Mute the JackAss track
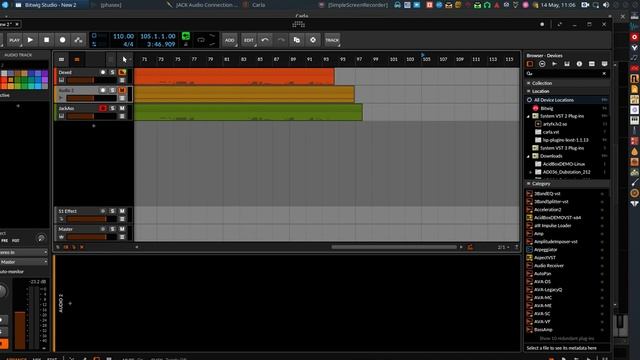 (122, 108)
